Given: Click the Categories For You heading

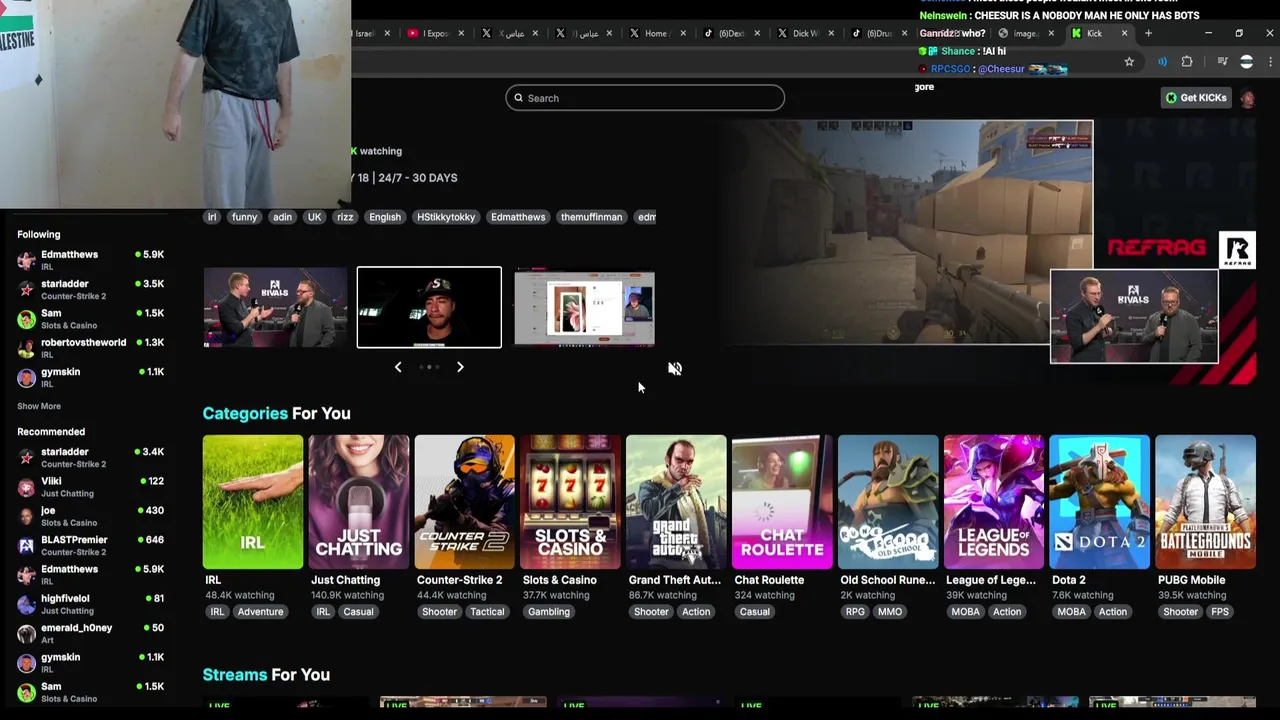Looking at the screenshot, I should [276, 413].
